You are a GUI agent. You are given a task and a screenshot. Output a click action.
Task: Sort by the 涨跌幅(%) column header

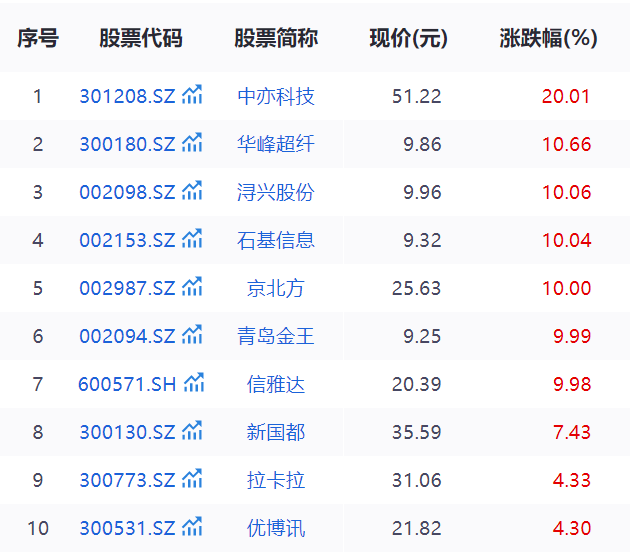(548, 39)
